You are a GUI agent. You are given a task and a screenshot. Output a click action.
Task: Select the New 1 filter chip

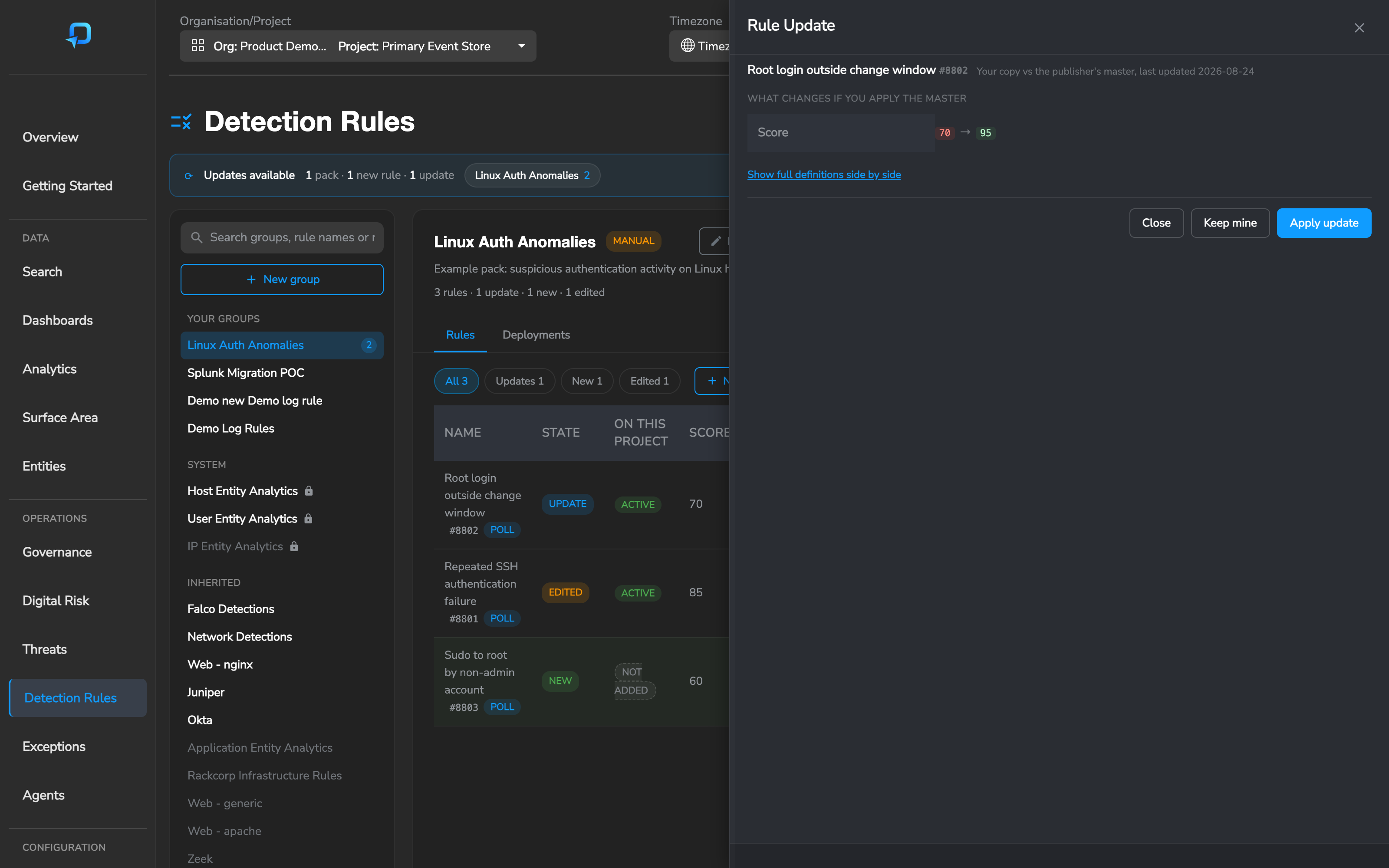(586, 381)
